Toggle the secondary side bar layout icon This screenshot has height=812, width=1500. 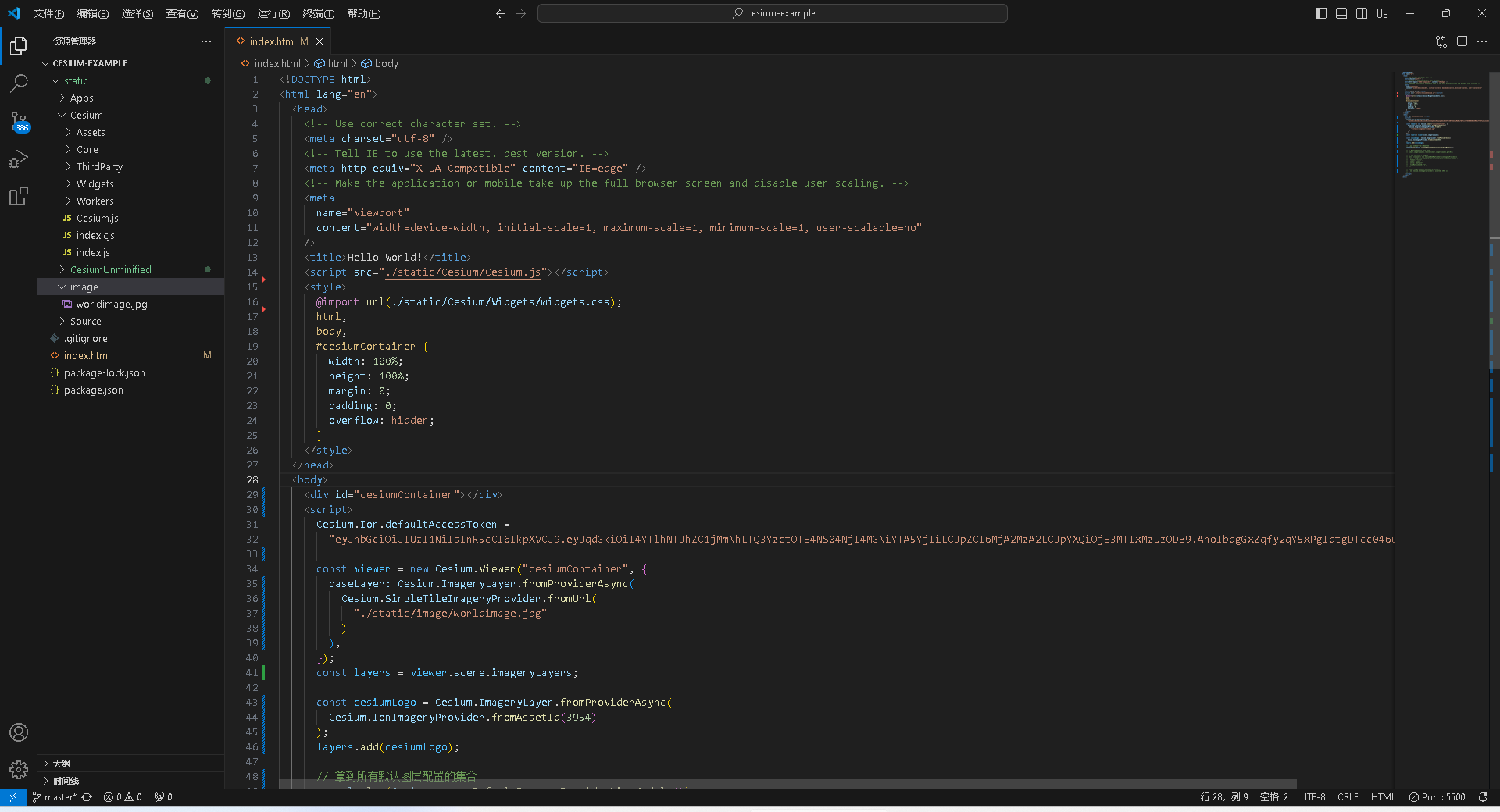tap(1362, 13)
